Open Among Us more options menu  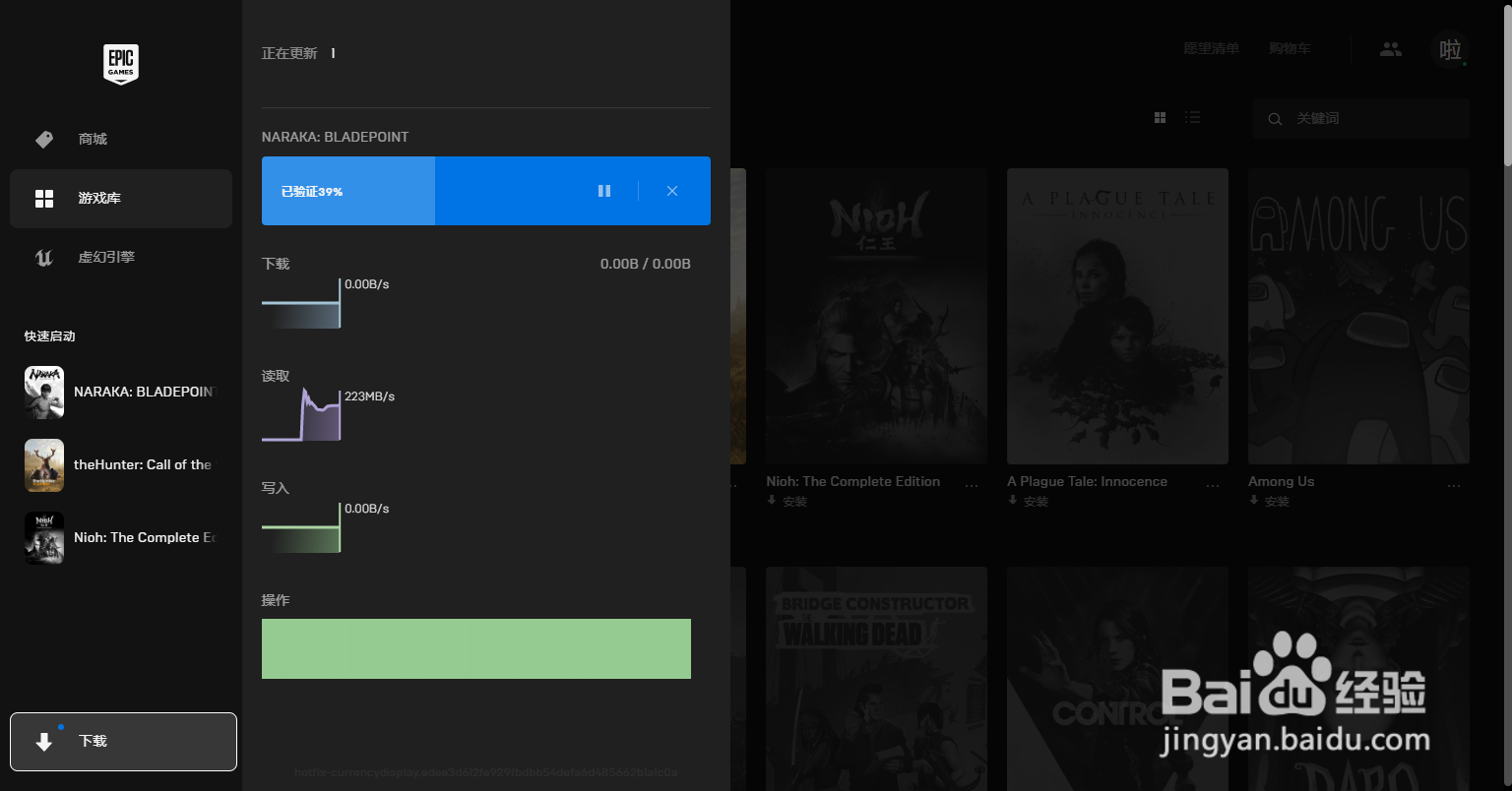[1454, 485]
